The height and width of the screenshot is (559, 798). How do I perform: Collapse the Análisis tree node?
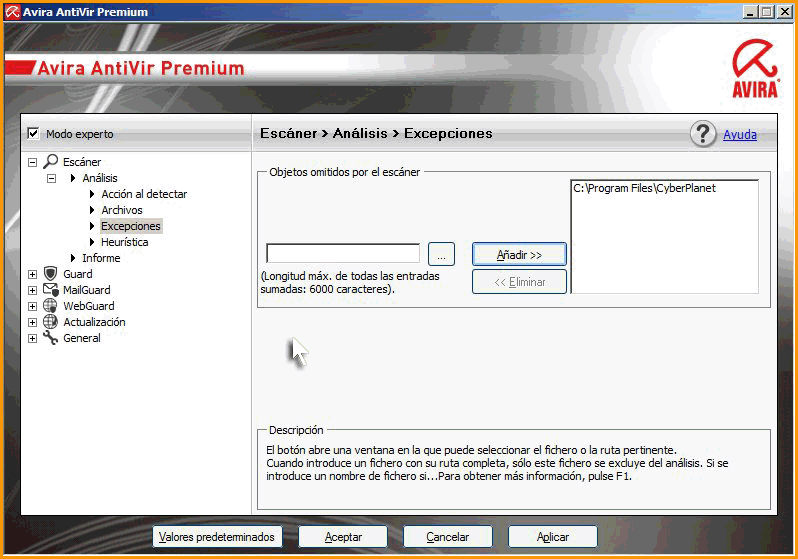51,178
